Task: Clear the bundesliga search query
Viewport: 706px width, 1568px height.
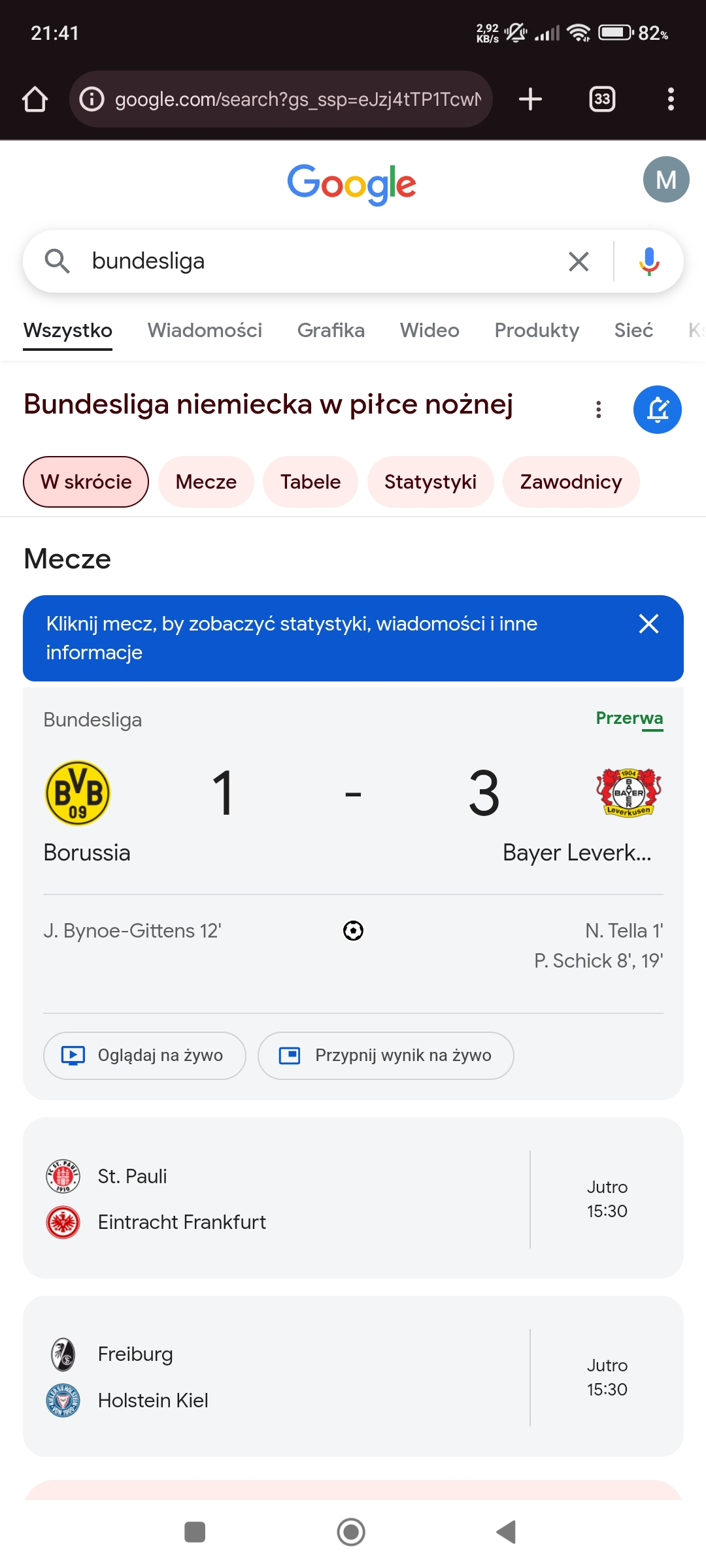Action: point(579,261)
